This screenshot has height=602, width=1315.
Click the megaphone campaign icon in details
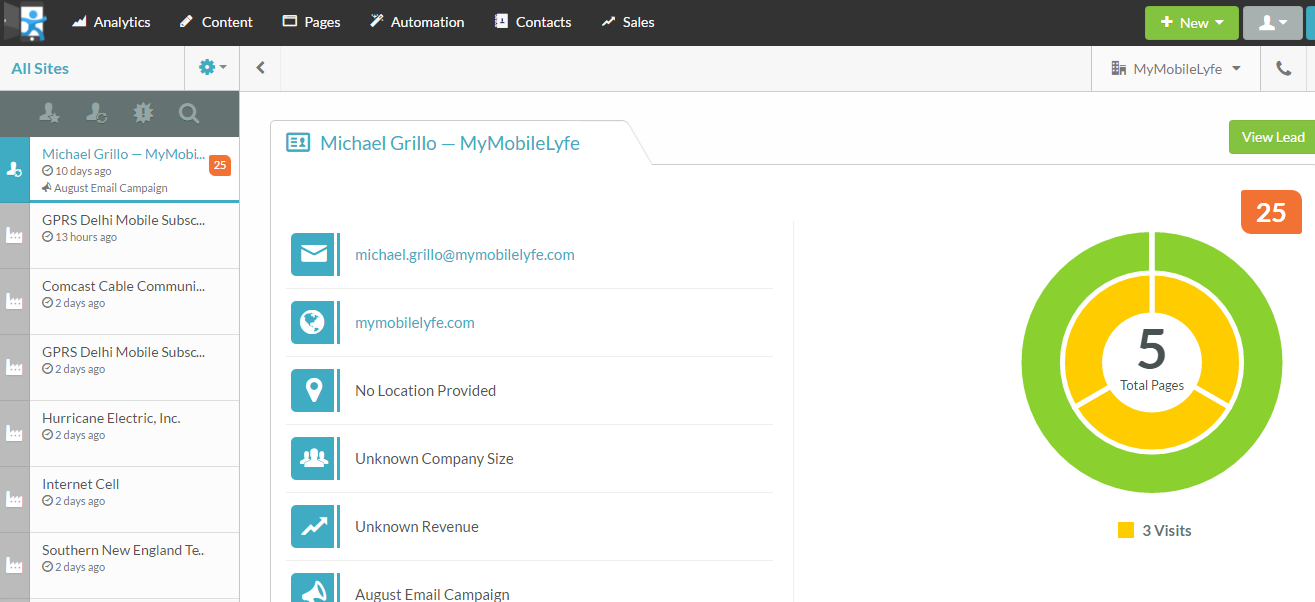point(314,590)
